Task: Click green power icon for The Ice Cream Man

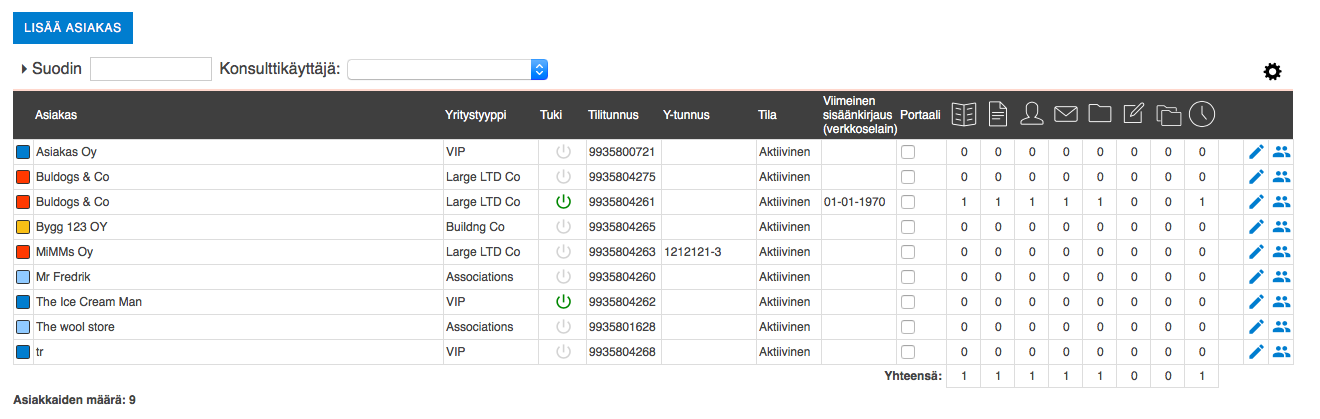Action: pos(562,302)
